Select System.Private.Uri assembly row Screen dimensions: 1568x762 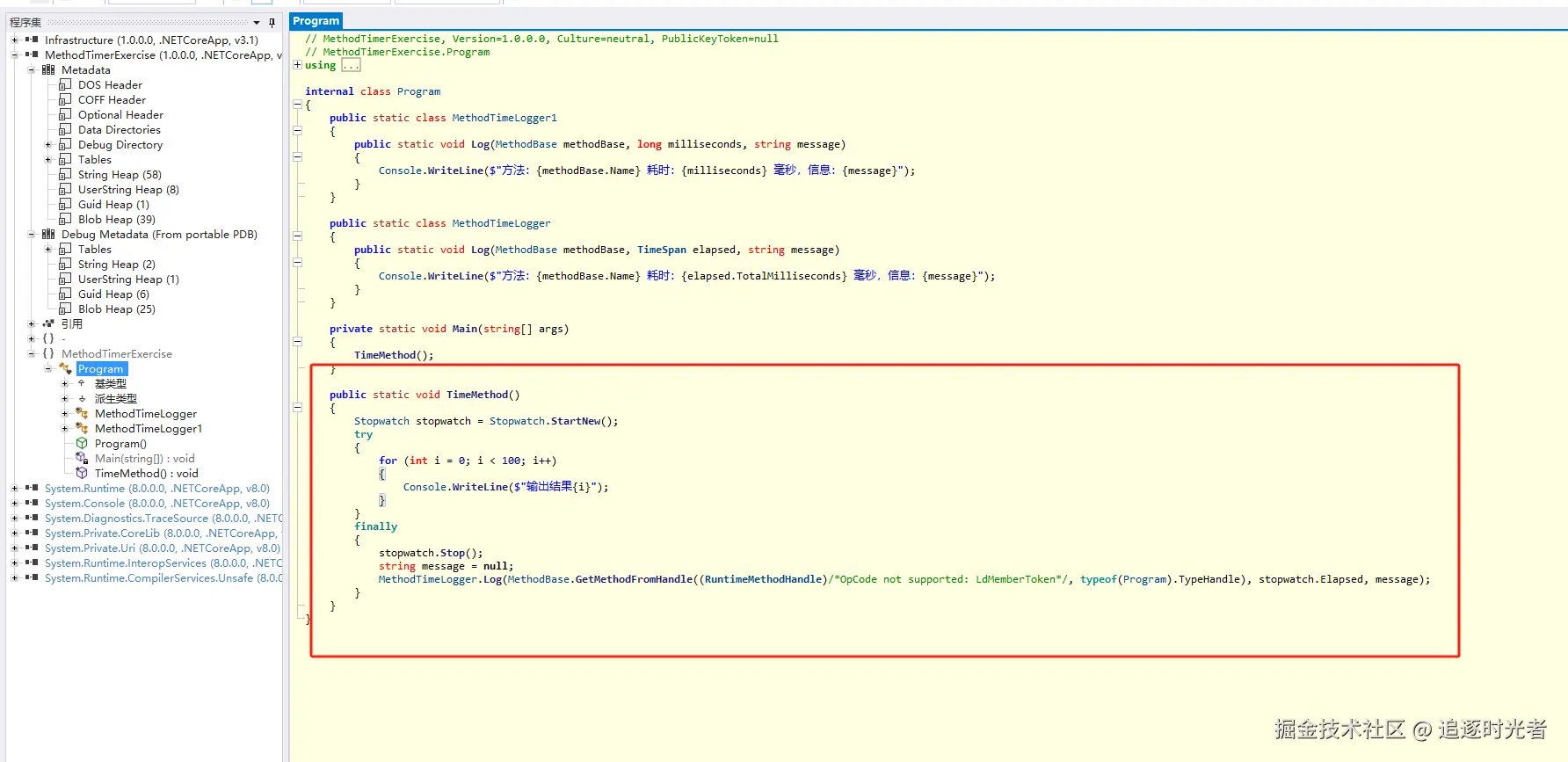[163, 548]
